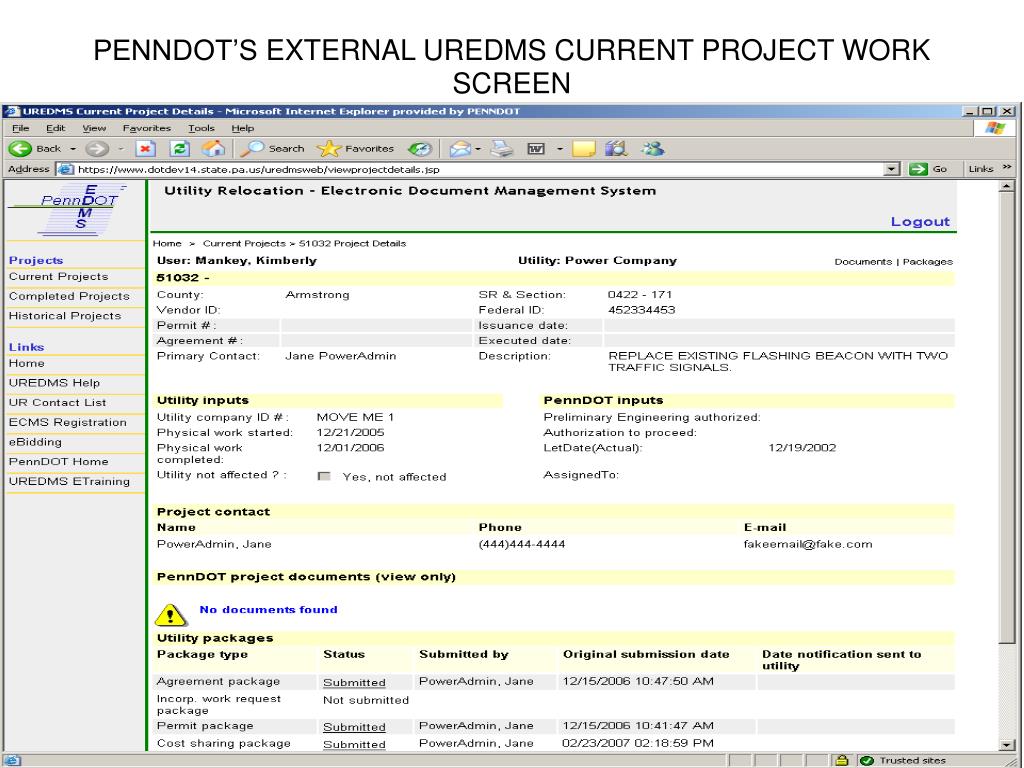
Task: Click the vertical scrollbar thumb
Action: pyautogui.click(x=1006, y=418)
